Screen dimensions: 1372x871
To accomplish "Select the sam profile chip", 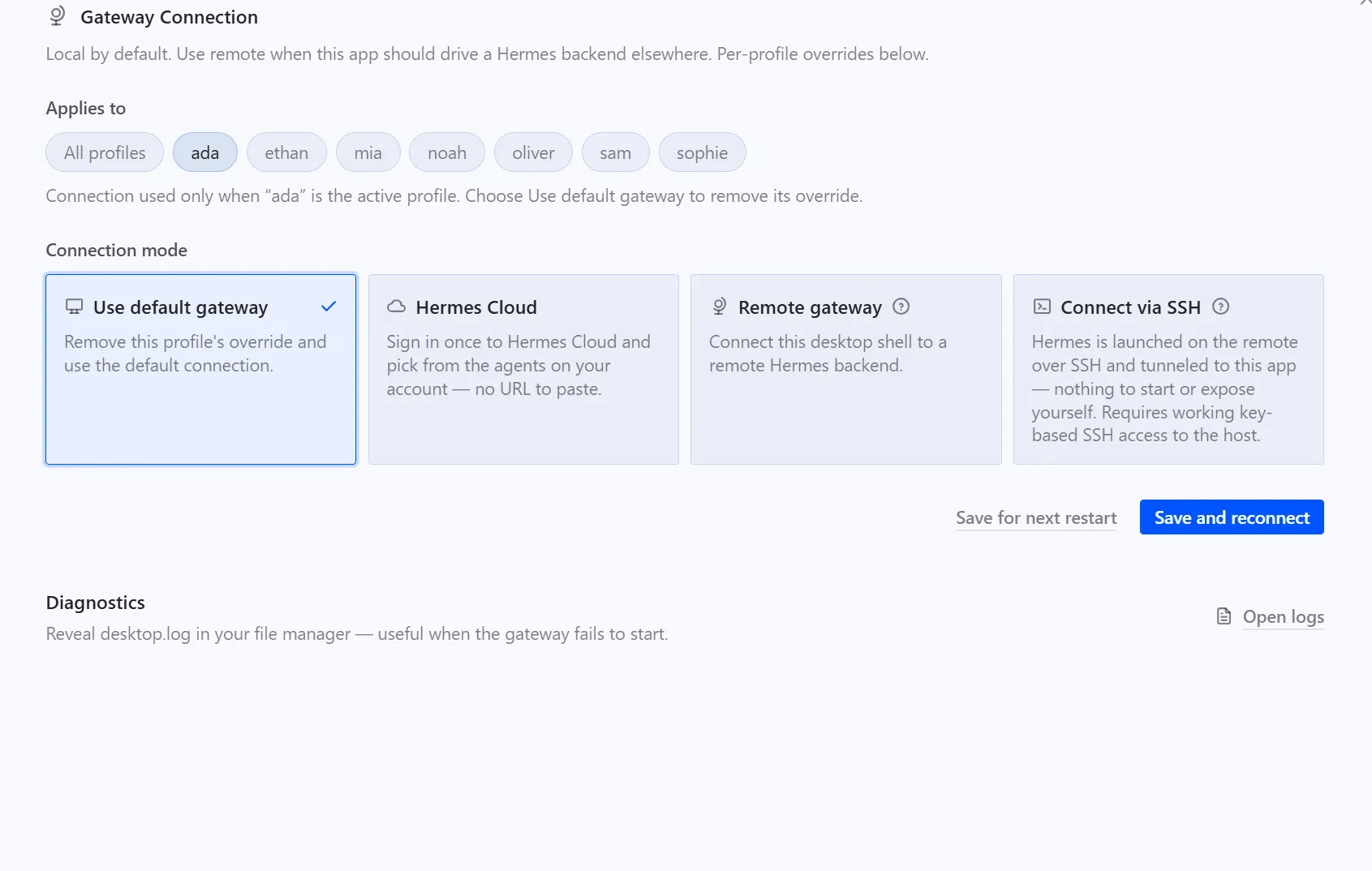I will point(616,152).
